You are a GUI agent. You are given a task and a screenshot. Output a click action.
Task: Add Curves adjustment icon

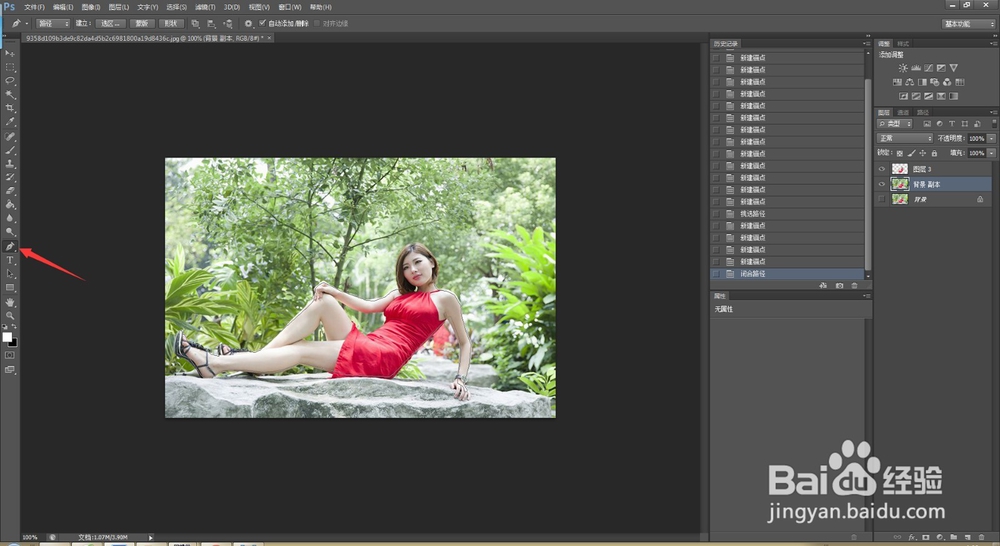[x=929, y=68]
